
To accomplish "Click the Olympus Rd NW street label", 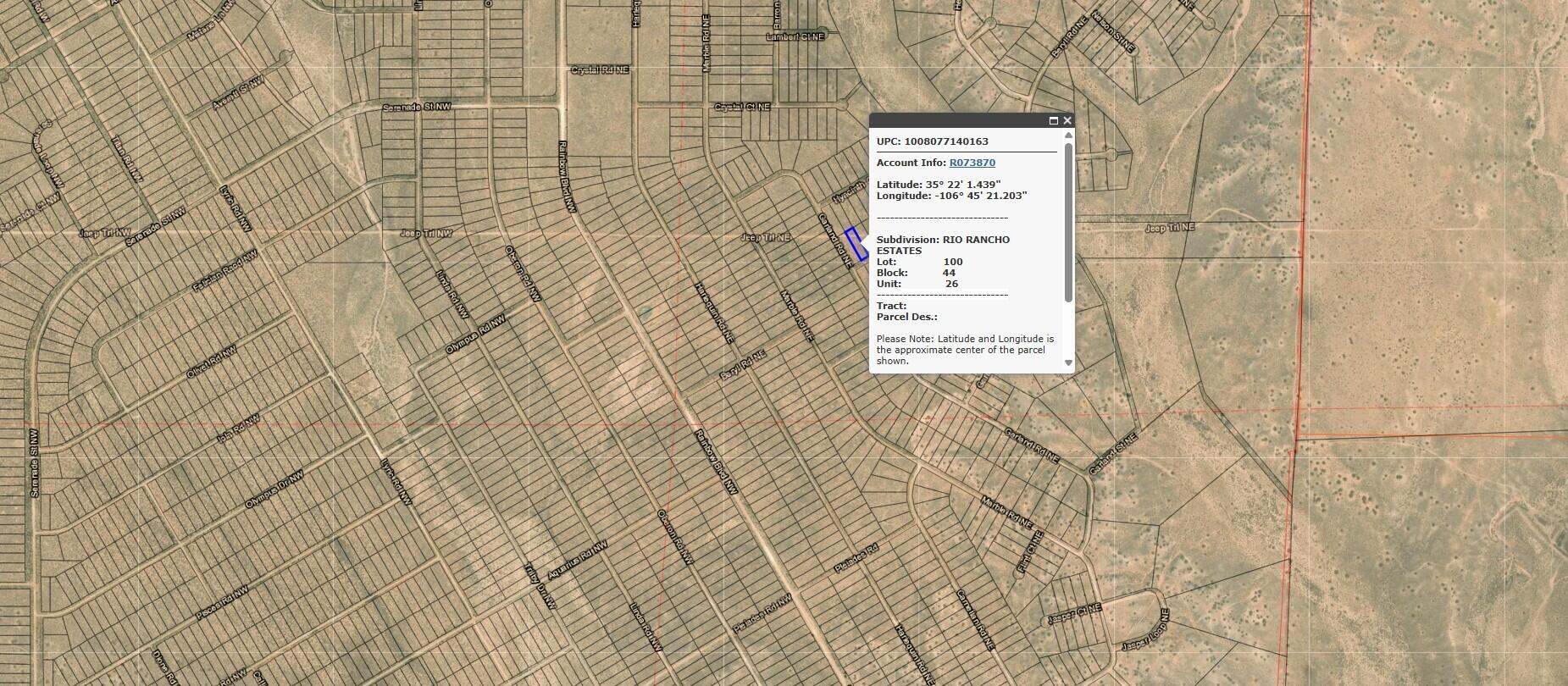I will tap(475, 335).
